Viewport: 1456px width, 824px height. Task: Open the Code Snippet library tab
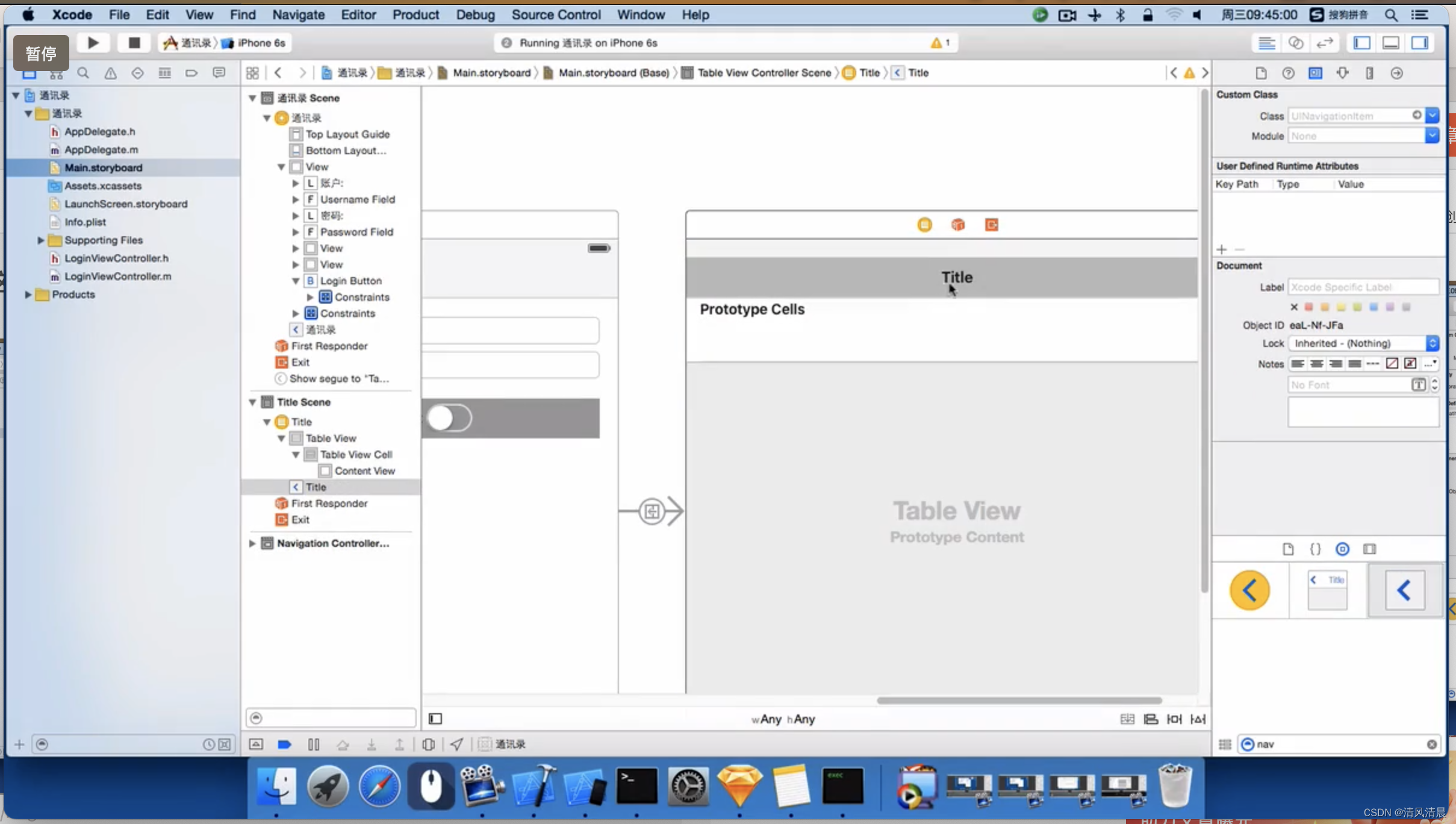pyautogui.click(x=1315, y=549)
